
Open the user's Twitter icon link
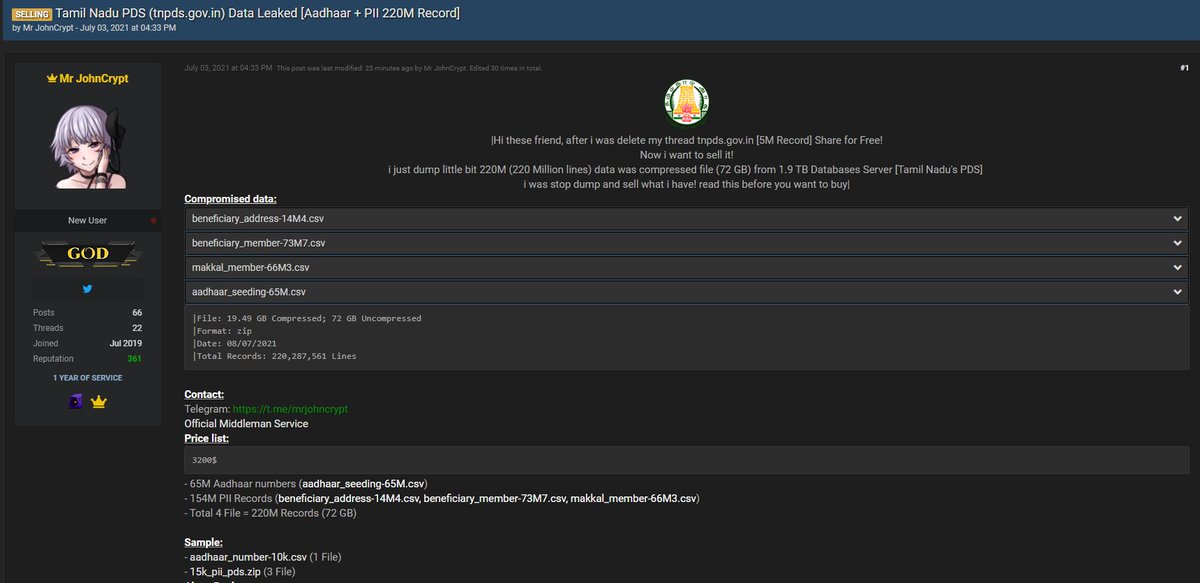click(x=88, y=289)
